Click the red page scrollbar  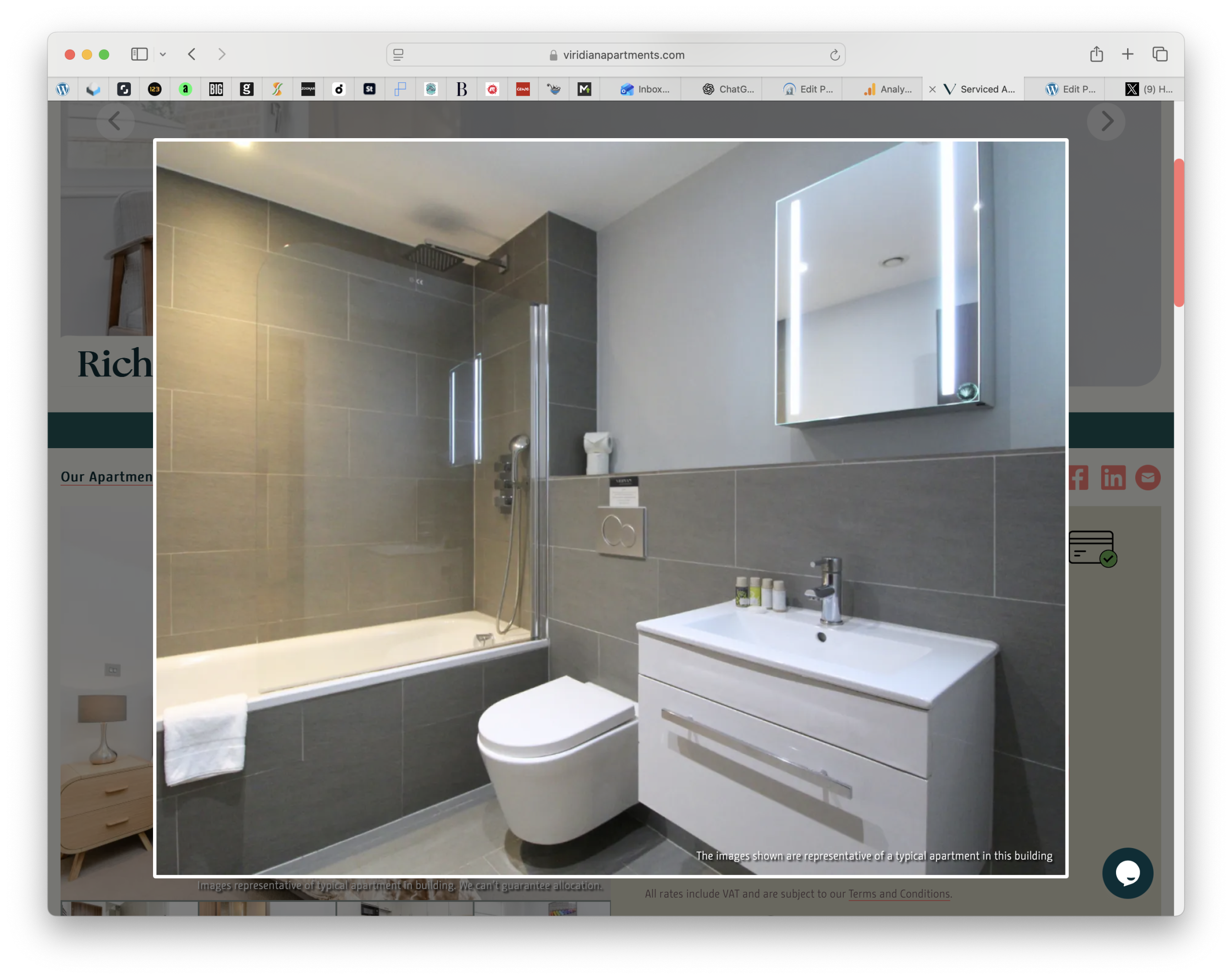point(1178,232)
